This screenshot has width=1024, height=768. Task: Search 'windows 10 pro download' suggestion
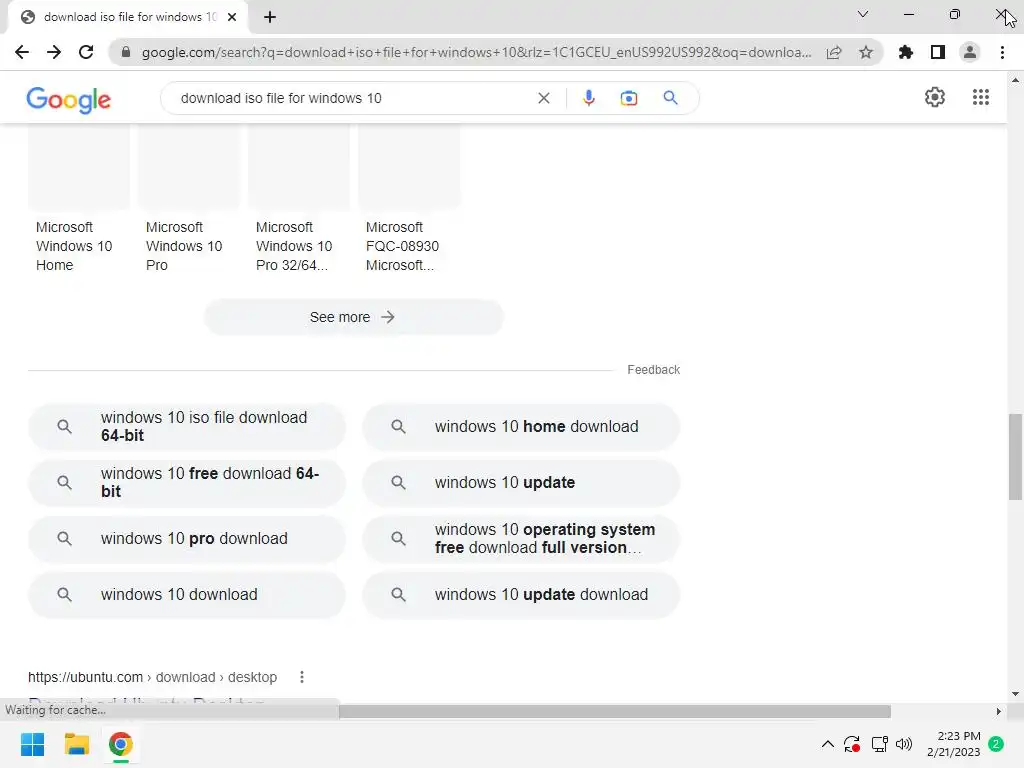tap(187, 539)
